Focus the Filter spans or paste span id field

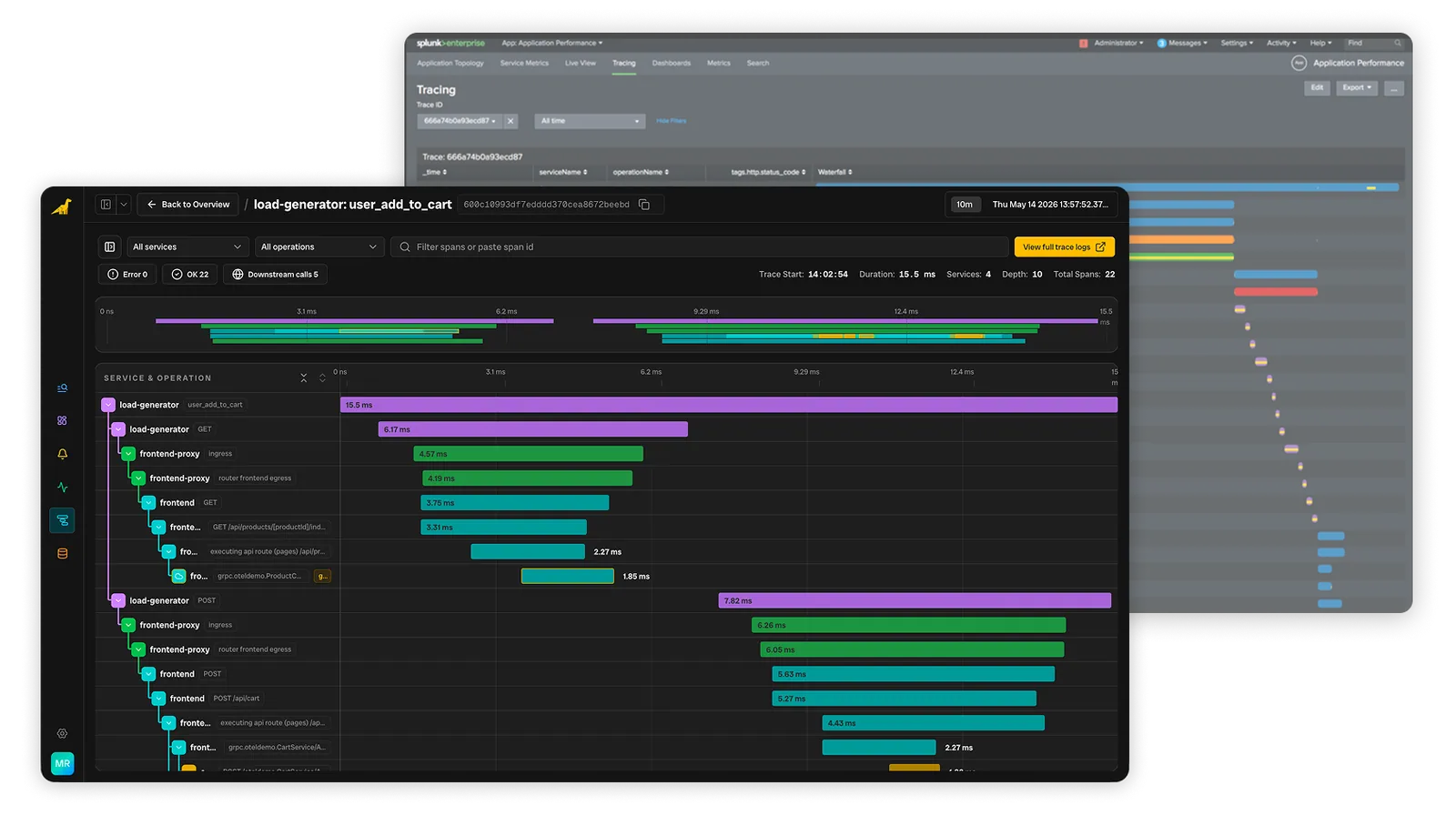click(x=700, y=247)
